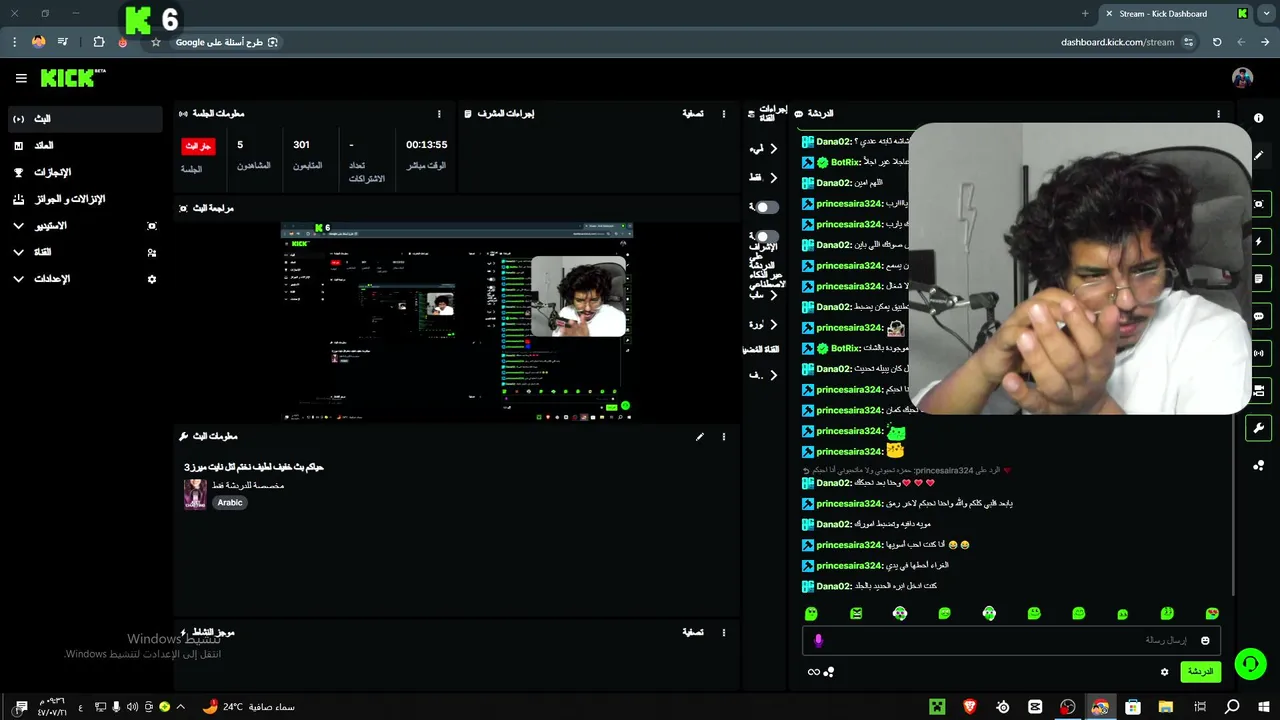Open the العائد revenue sidebar item
Viewport: 1280px width, 720px height.
(x=85, y=146)
